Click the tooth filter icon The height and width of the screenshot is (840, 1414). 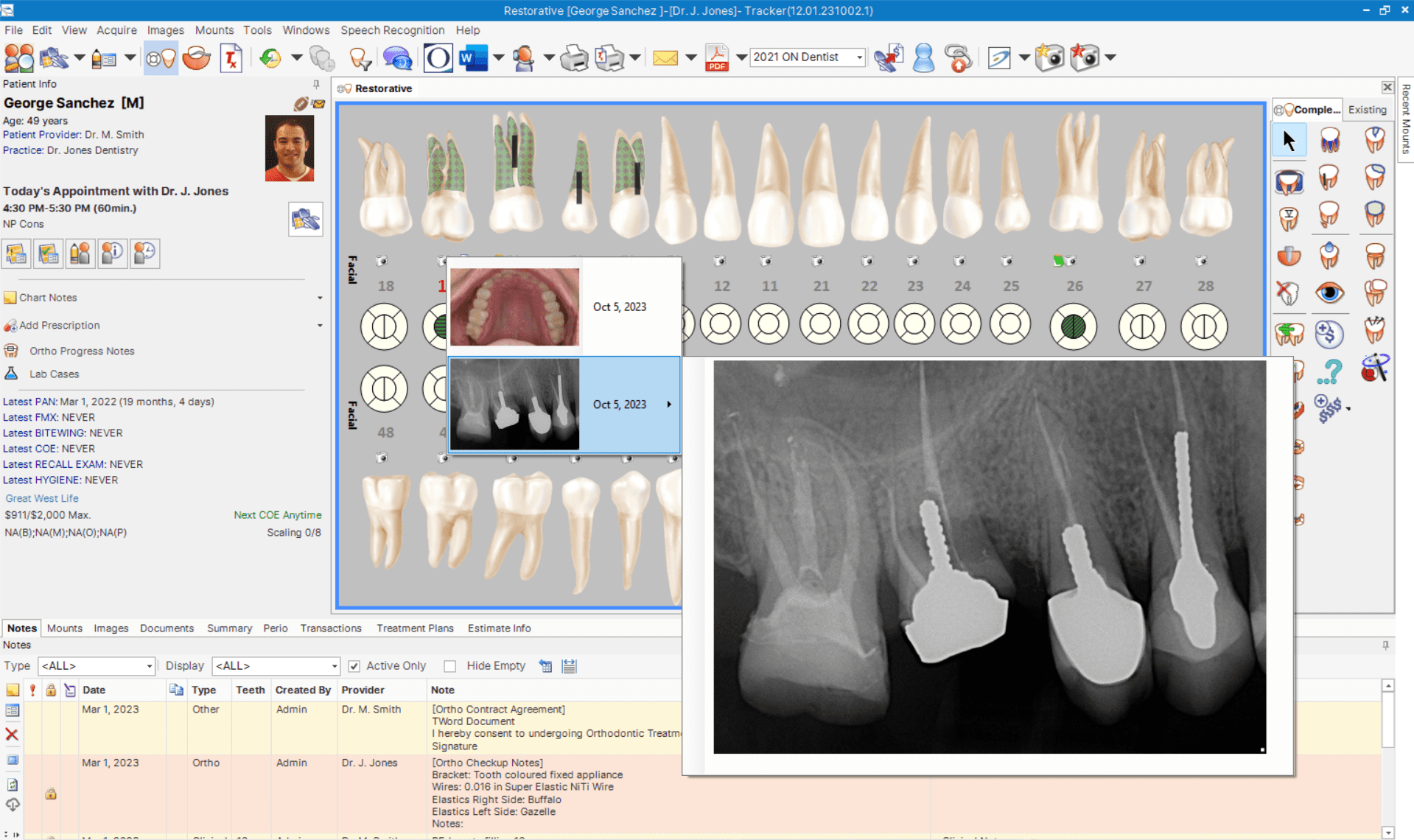(360, 57)
